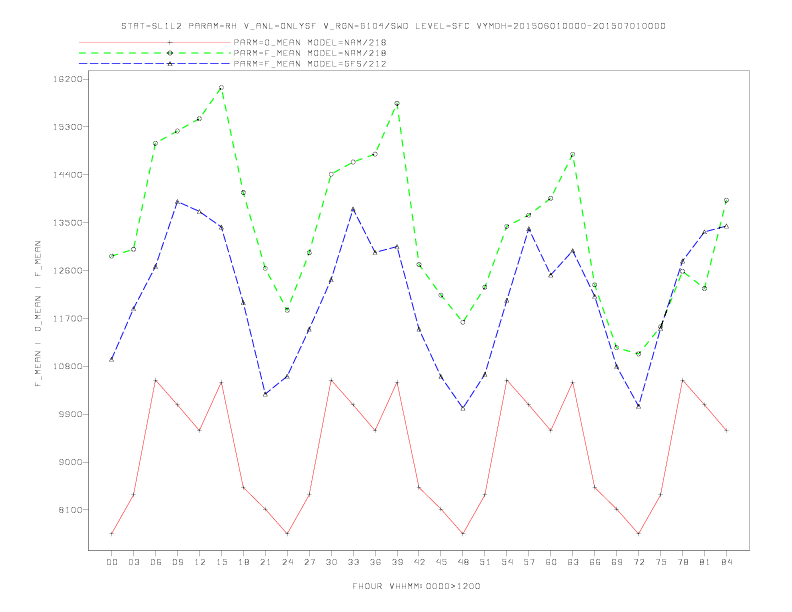
Task: Click the x-axis title FHOUR VHHMM:0000>1200
Action: point(416,586)
